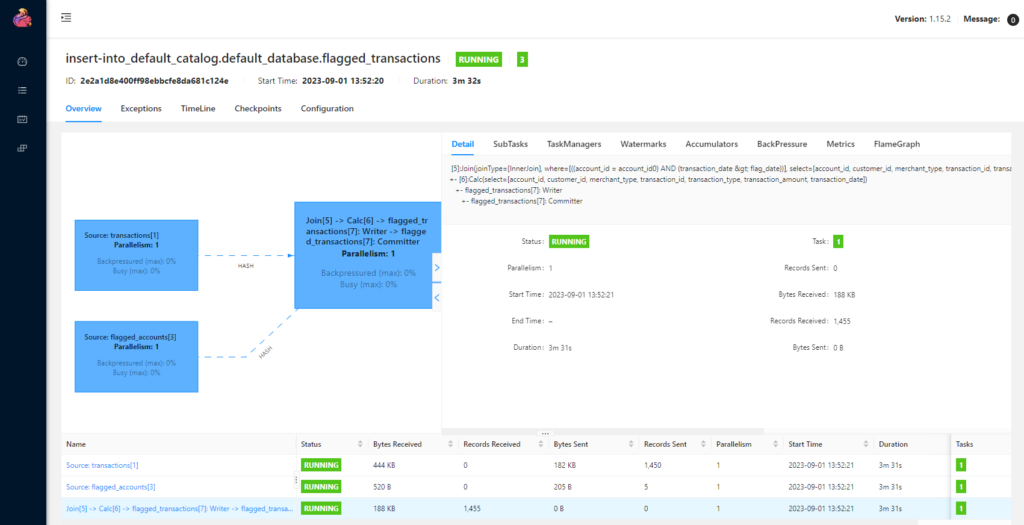Click the green tasks count badge in job header
The image size is (1024, 525).
(522, 59)
